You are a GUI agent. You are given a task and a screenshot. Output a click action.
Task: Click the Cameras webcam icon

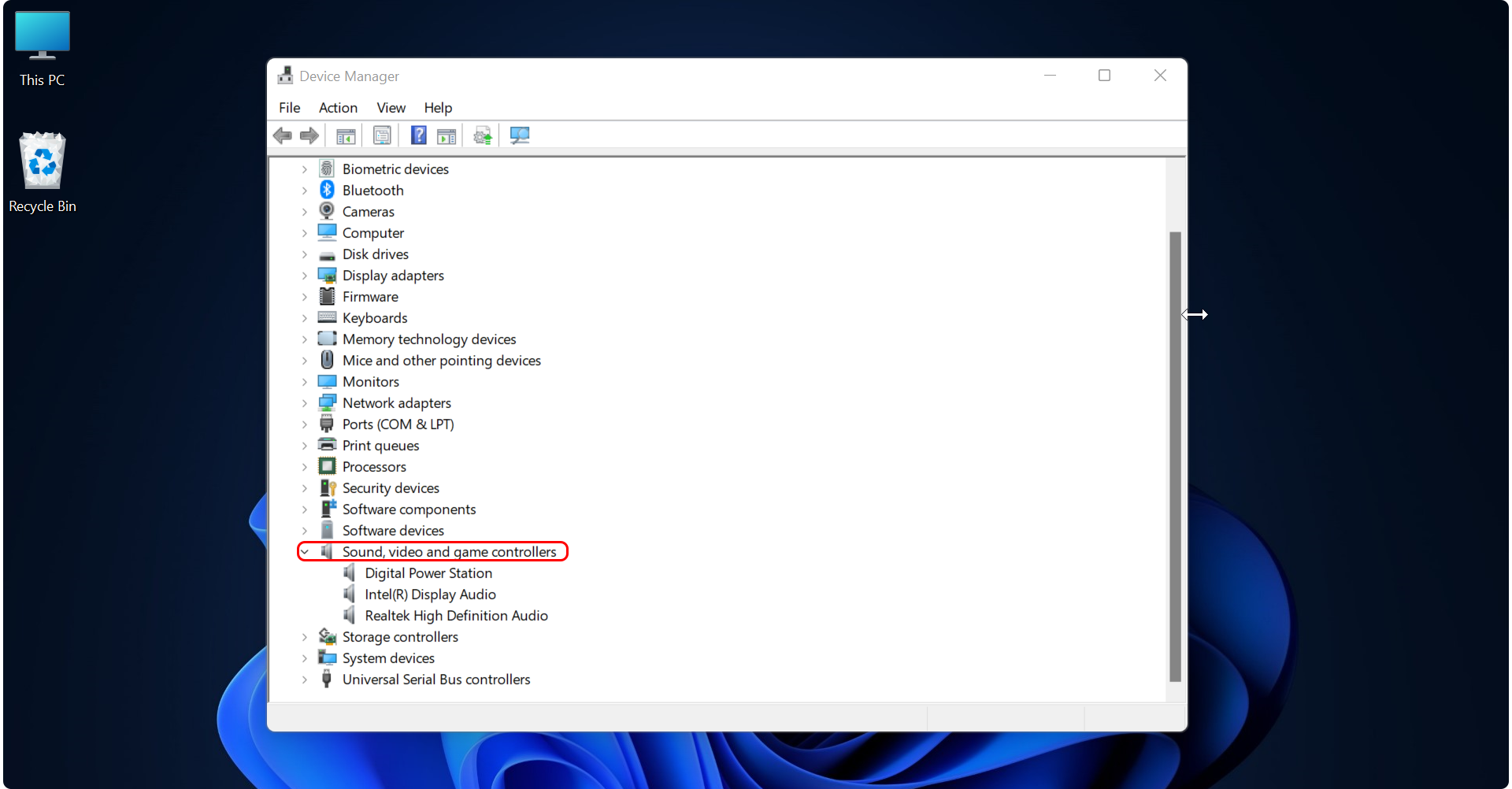(327, 211)
